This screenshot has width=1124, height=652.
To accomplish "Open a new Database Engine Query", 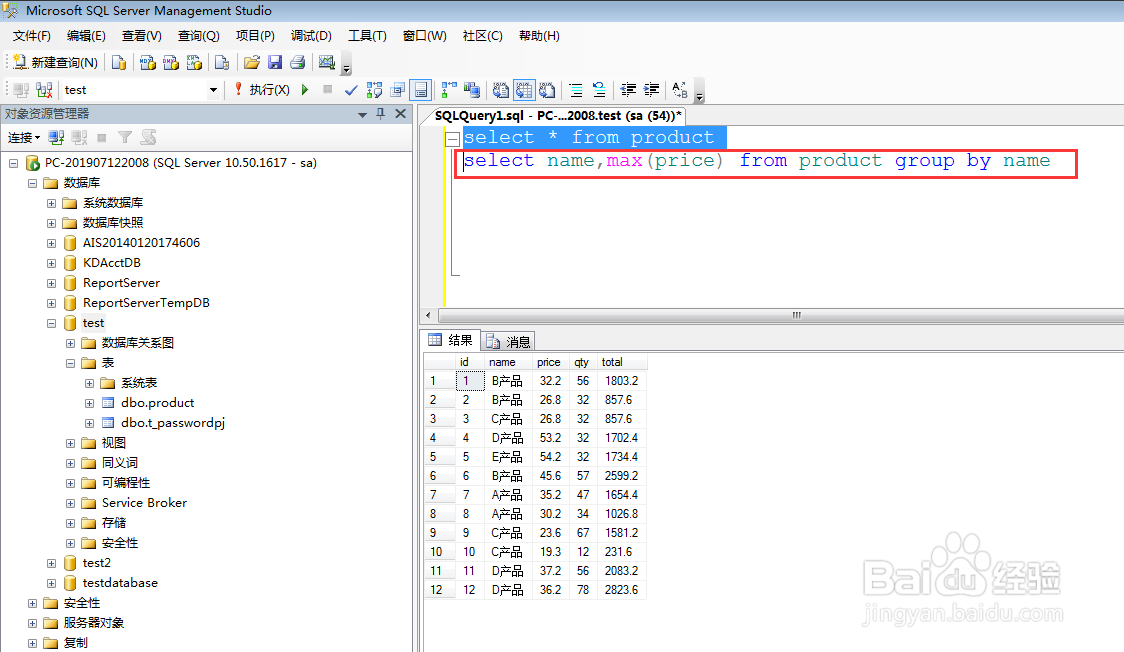I will point(119,63).
